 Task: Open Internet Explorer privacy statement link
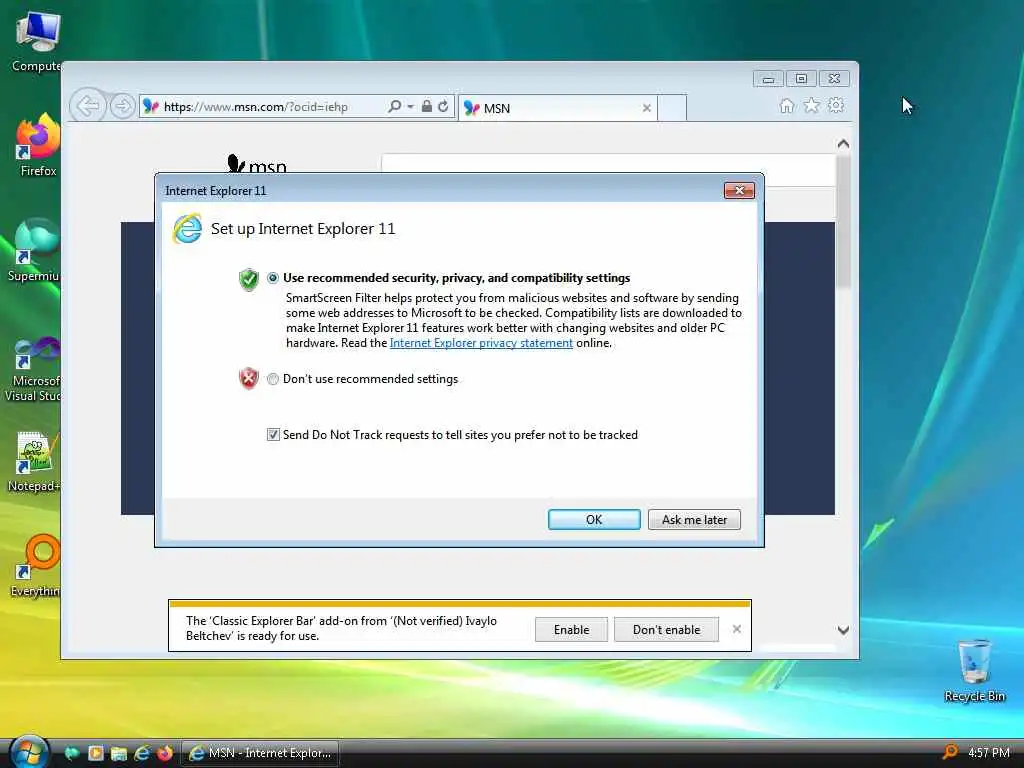[x=481, y=344]
